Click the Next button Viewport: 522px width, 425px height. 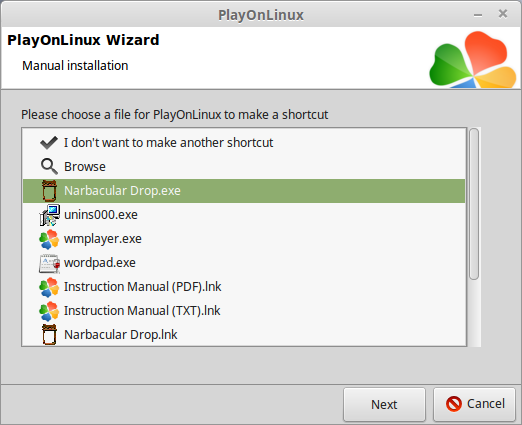[x=384, y=404]
